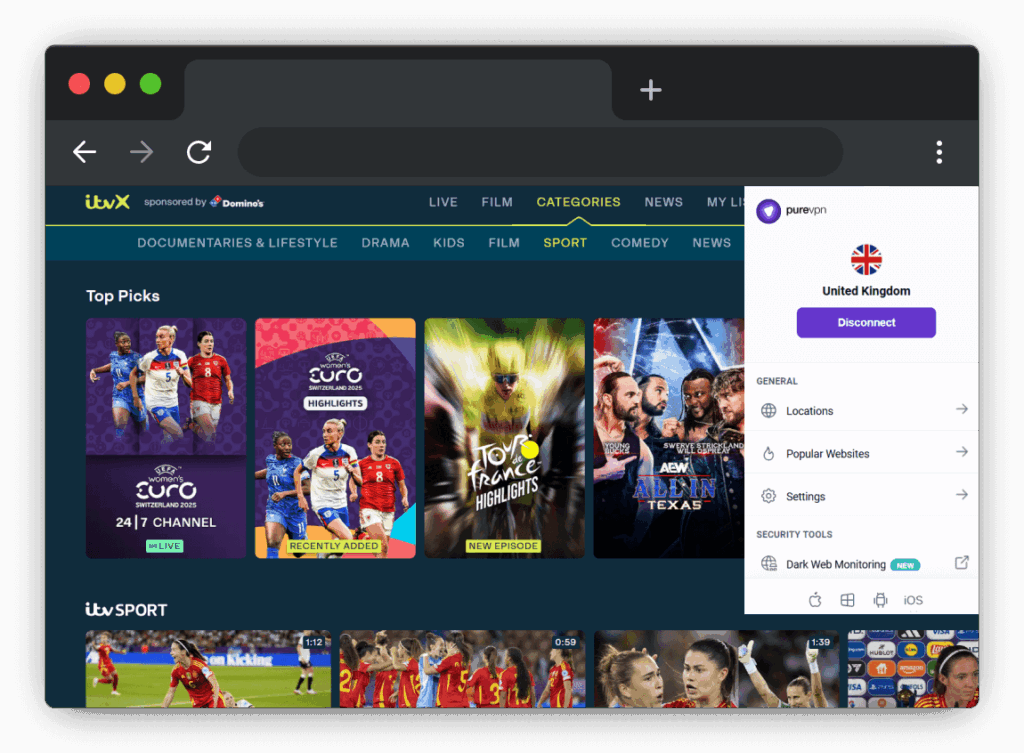Click the Top Picks heading

click(123, 296)
